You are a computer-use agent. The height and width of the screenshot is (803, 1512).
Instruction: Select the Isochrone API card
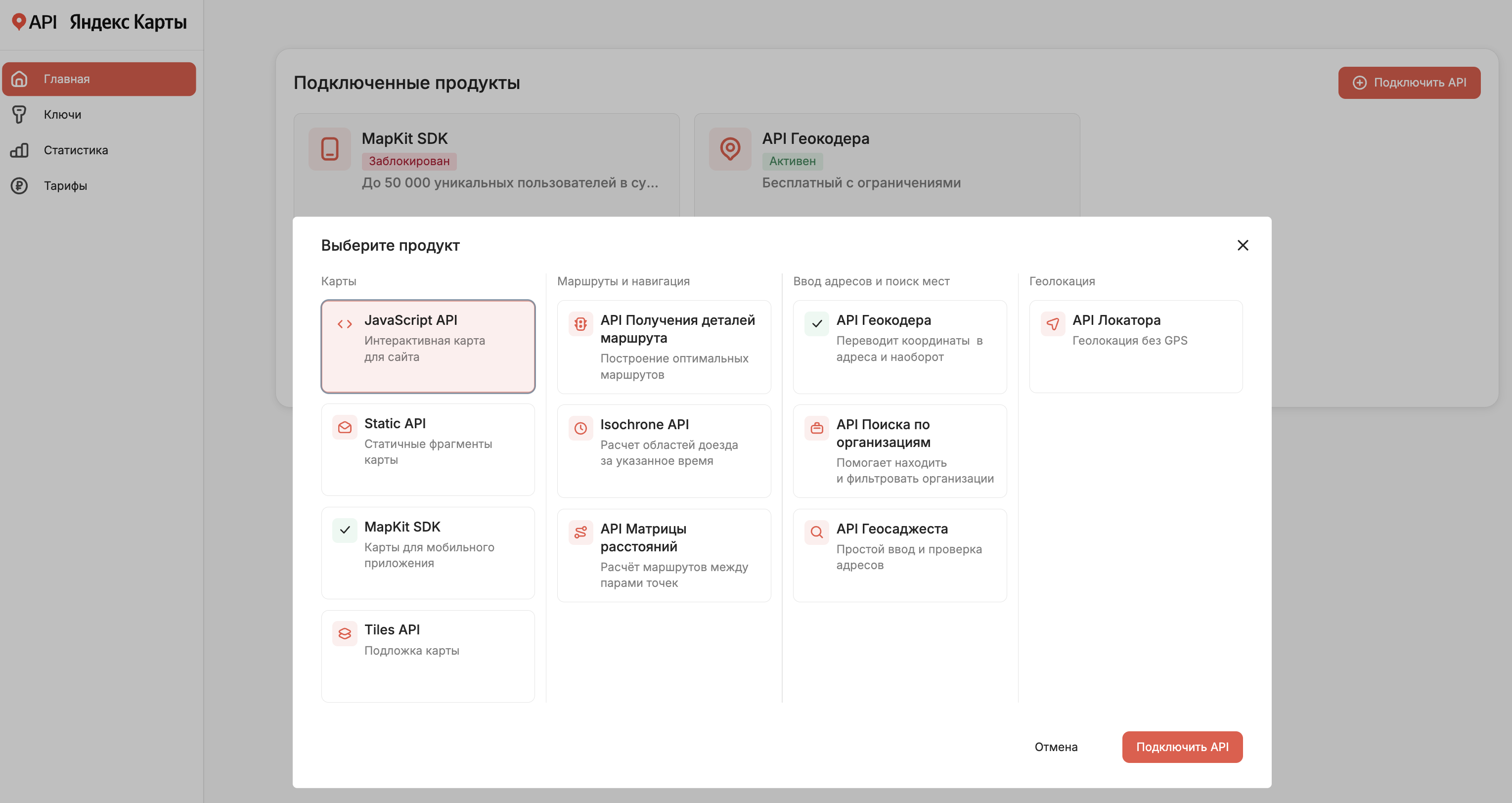664,451
